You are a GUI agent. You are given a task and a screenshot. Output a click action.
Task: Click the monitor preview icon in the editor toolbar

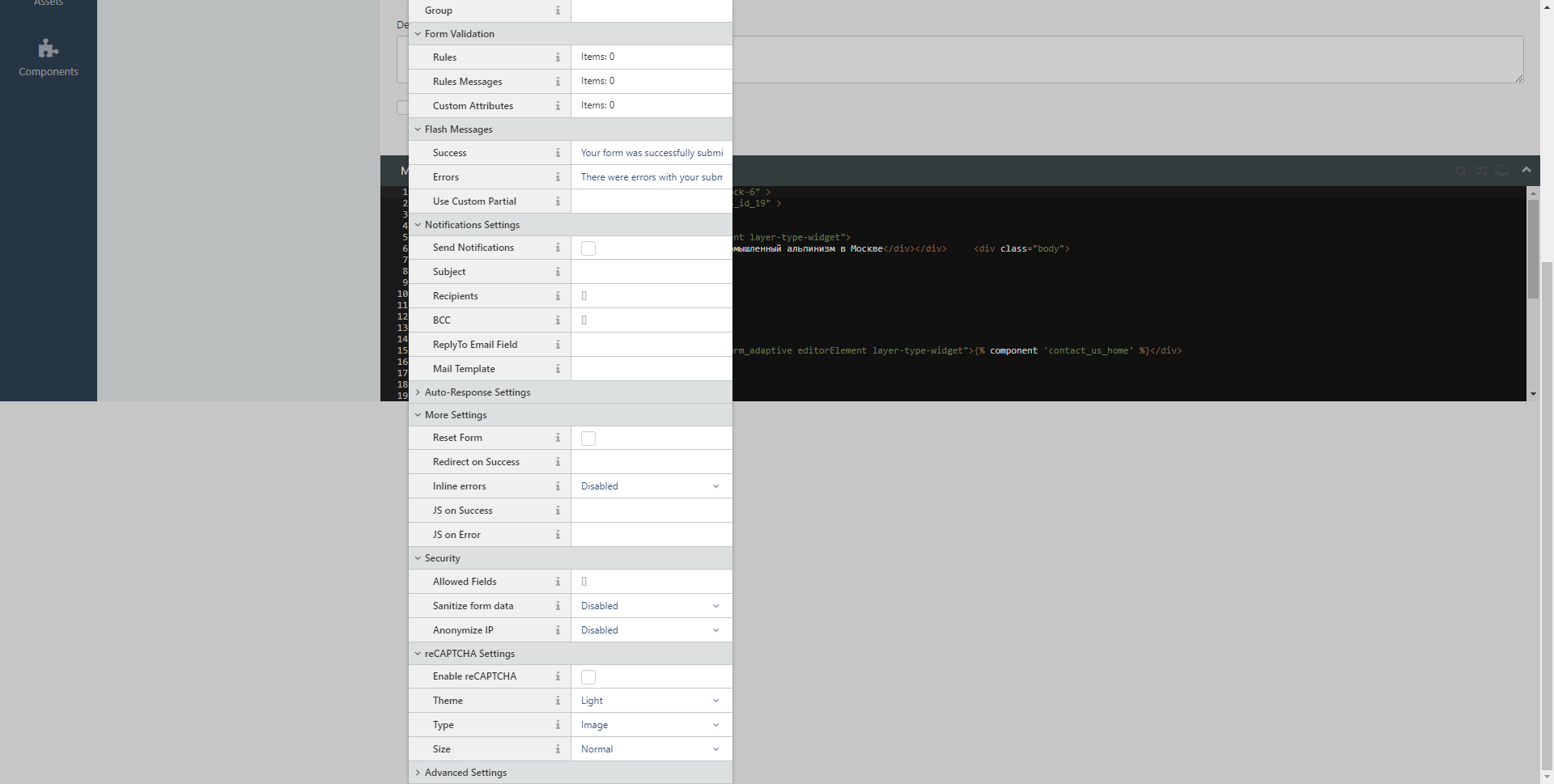(x=1502, y=171)
